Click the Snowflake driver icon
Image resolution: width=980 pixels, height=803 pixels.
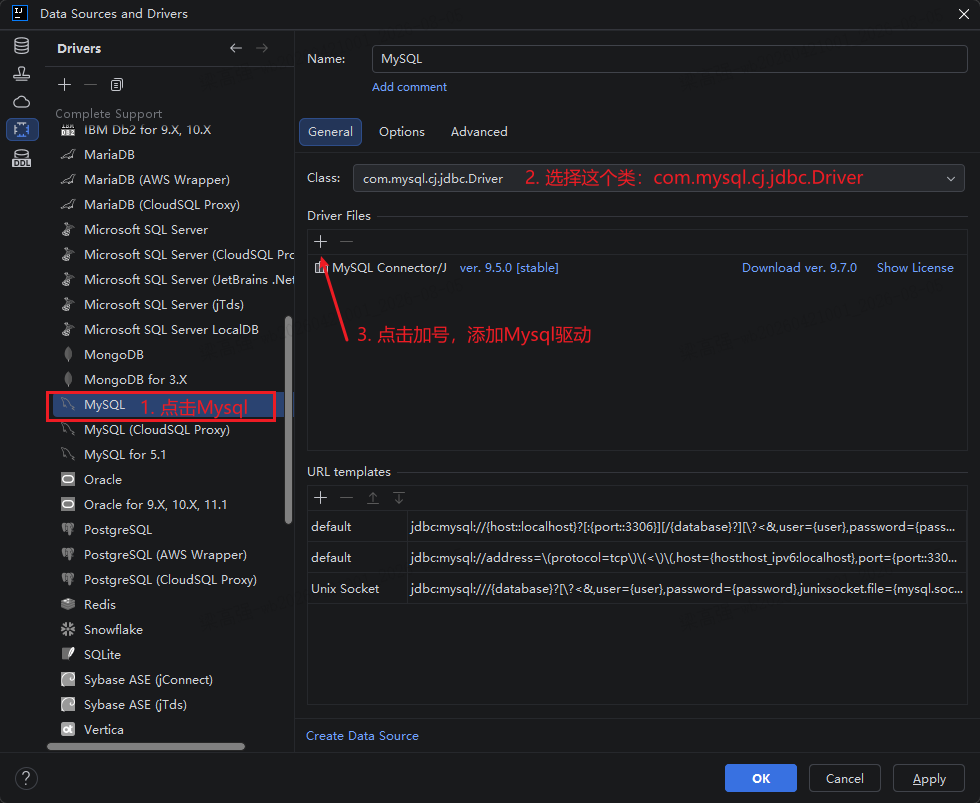(68, 629)
